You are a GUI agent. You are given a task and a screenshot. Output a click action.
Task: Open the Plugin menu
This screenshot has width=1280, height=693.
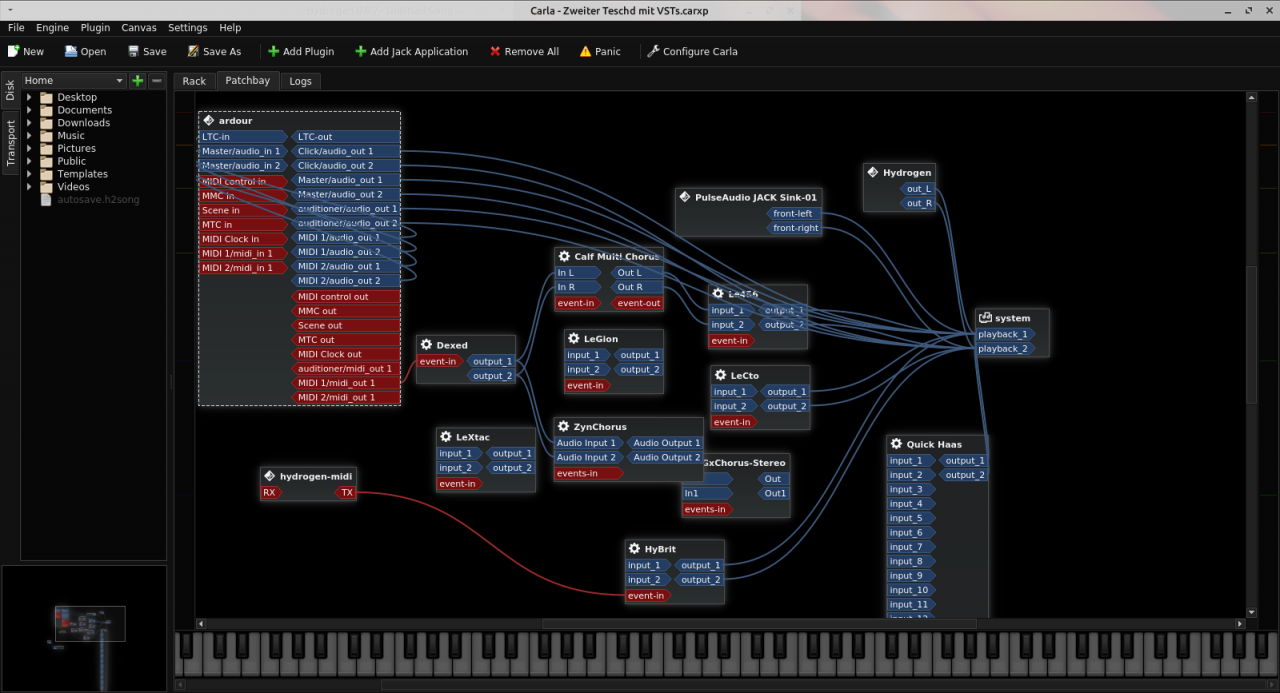click(x=95, y=28)
